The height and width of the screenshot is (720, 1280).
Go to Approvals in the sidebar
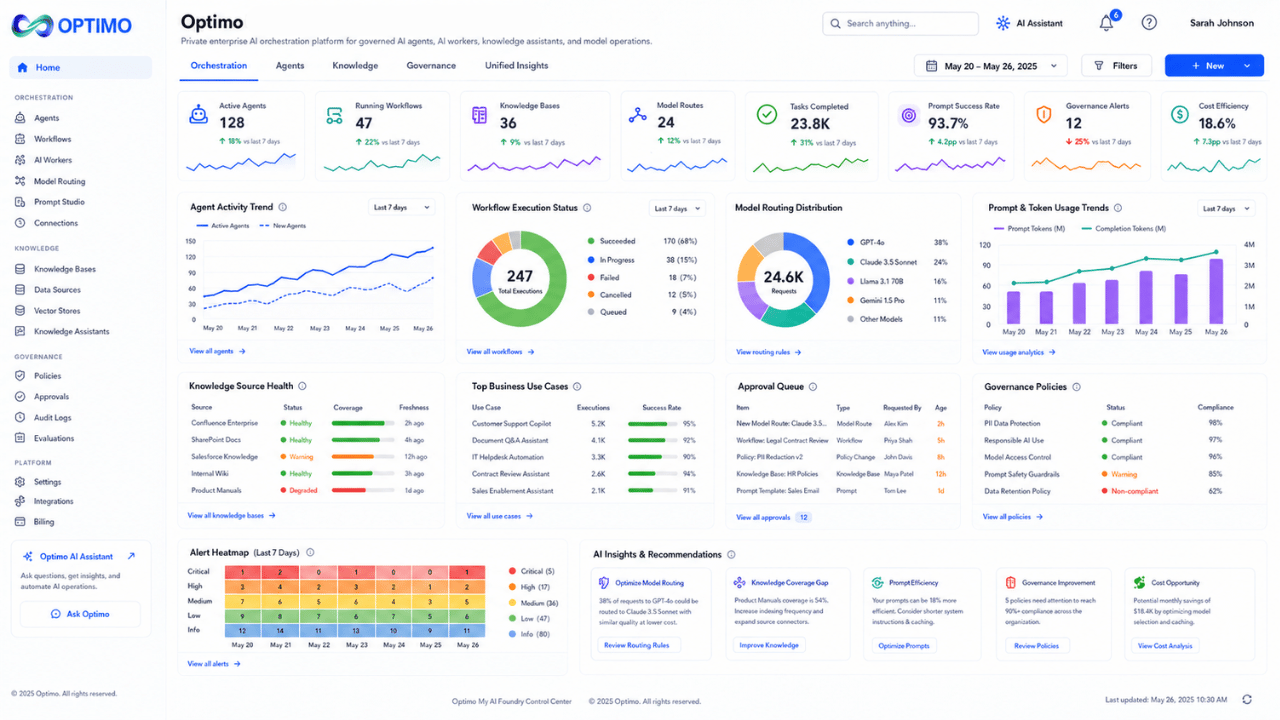(51, 397)
